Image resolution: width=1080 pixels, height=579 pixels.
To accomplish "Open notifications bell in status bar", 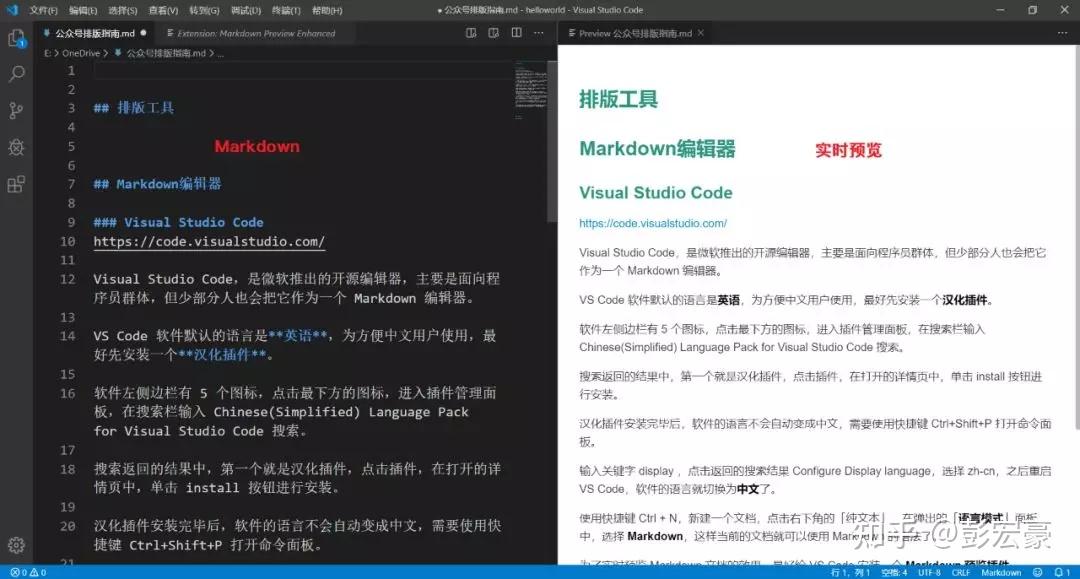I will (1061, 572).
